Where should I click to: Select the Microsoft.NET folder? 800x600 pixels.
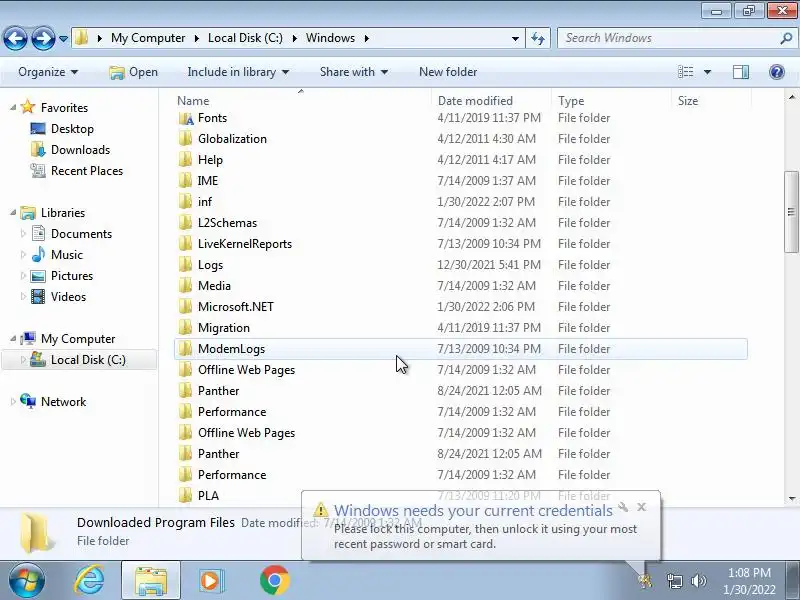point(236,307)
